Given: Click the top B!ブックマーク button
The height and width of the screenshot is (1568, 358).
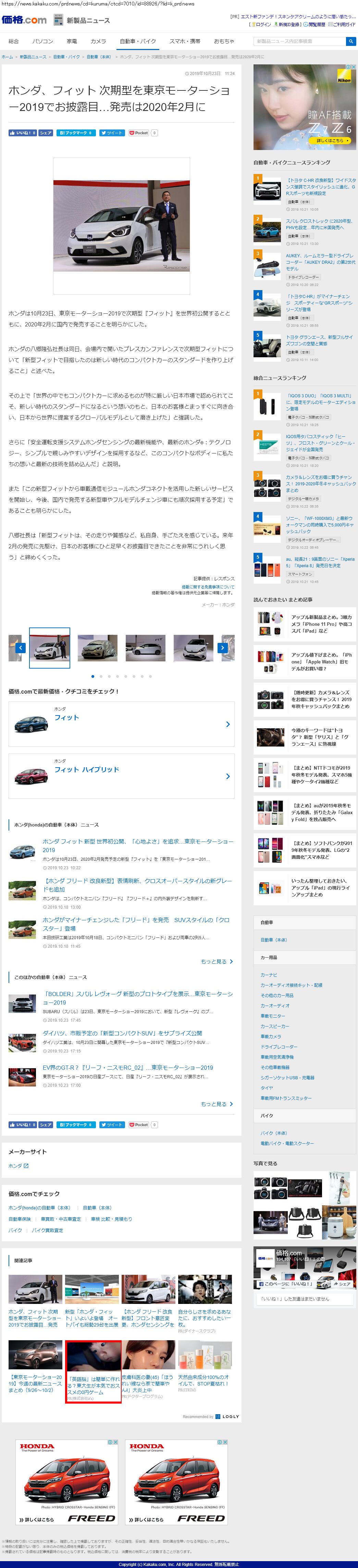Looking at the screenshot, I should 75,133.
